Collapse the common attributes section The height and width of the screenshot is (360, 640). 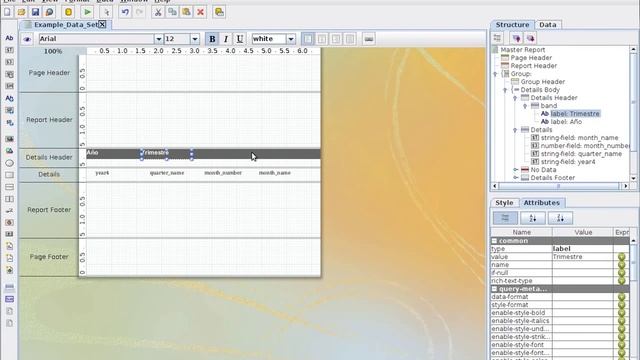pos(494,241)
